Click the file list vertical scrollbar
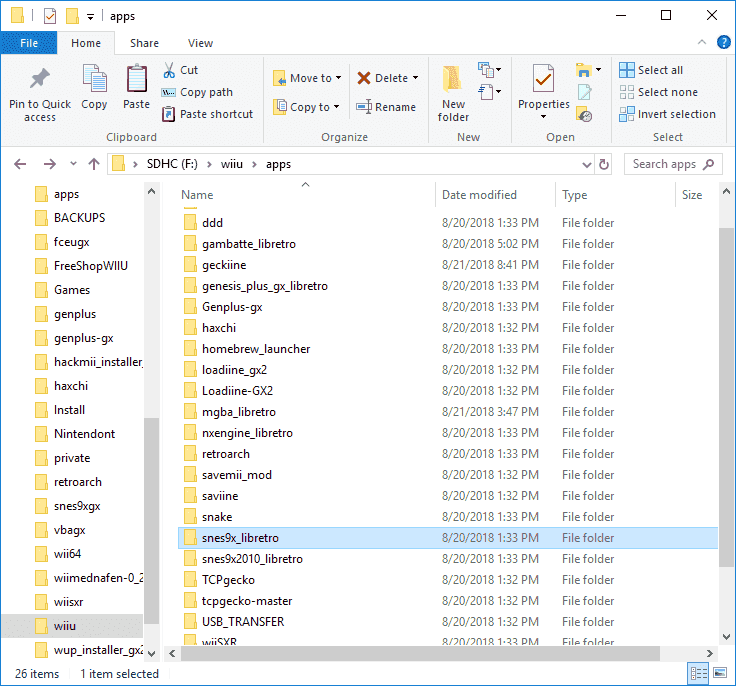Image resolution: width=738 pixels, height=687 pixels. (726, 397)
